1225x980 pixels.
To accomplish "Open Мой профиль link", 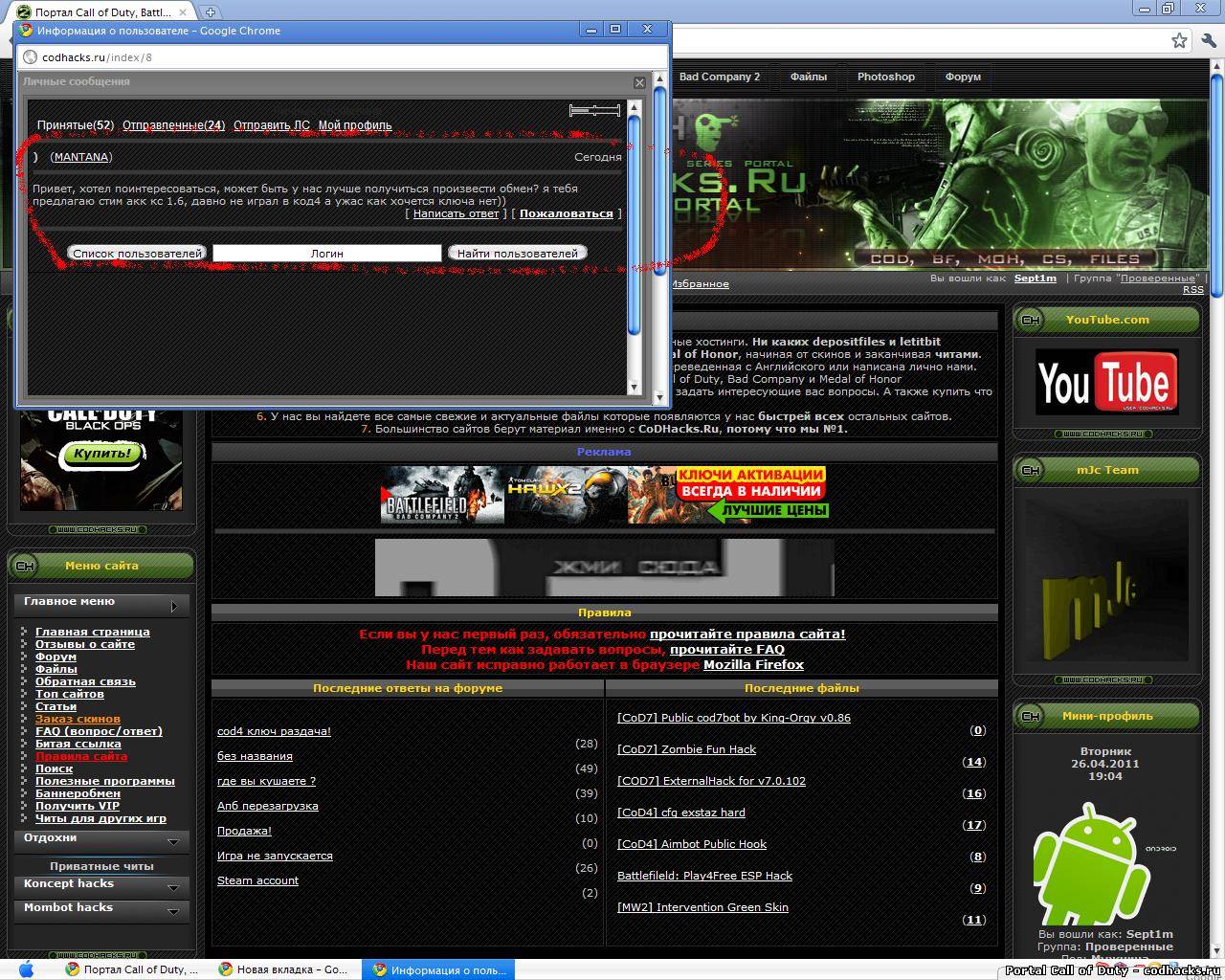I will click(355, 125).
